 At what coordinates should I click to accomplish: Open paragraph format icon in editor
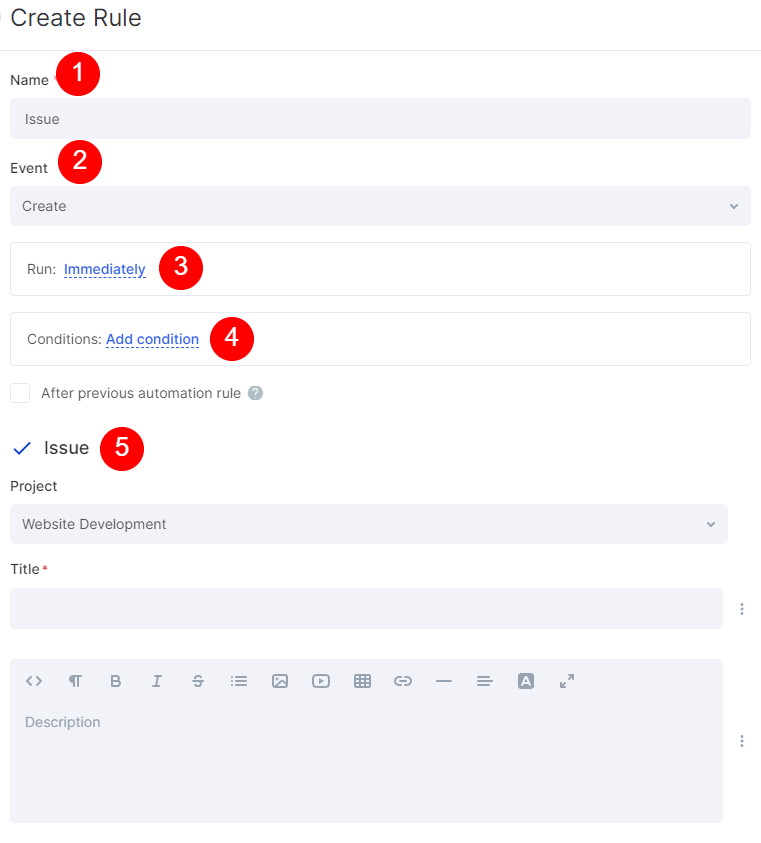pos(75,681)
